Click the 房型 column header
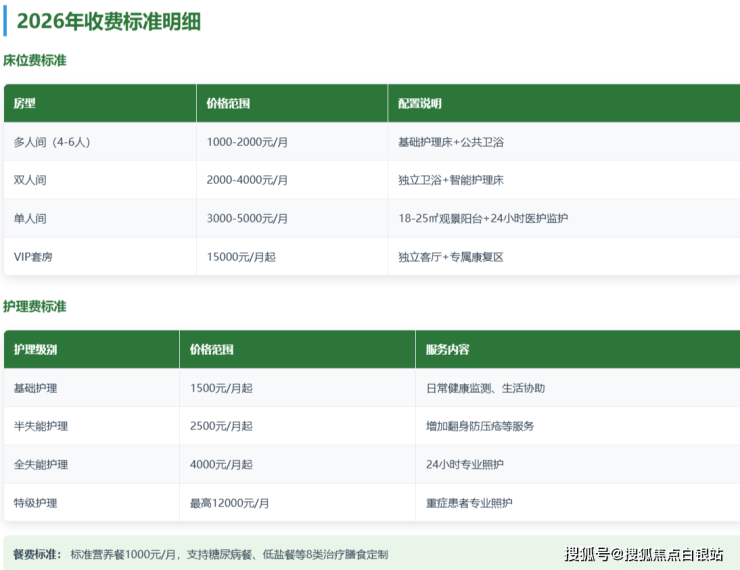This screenshot has width=740, height=570. point(24,103)
